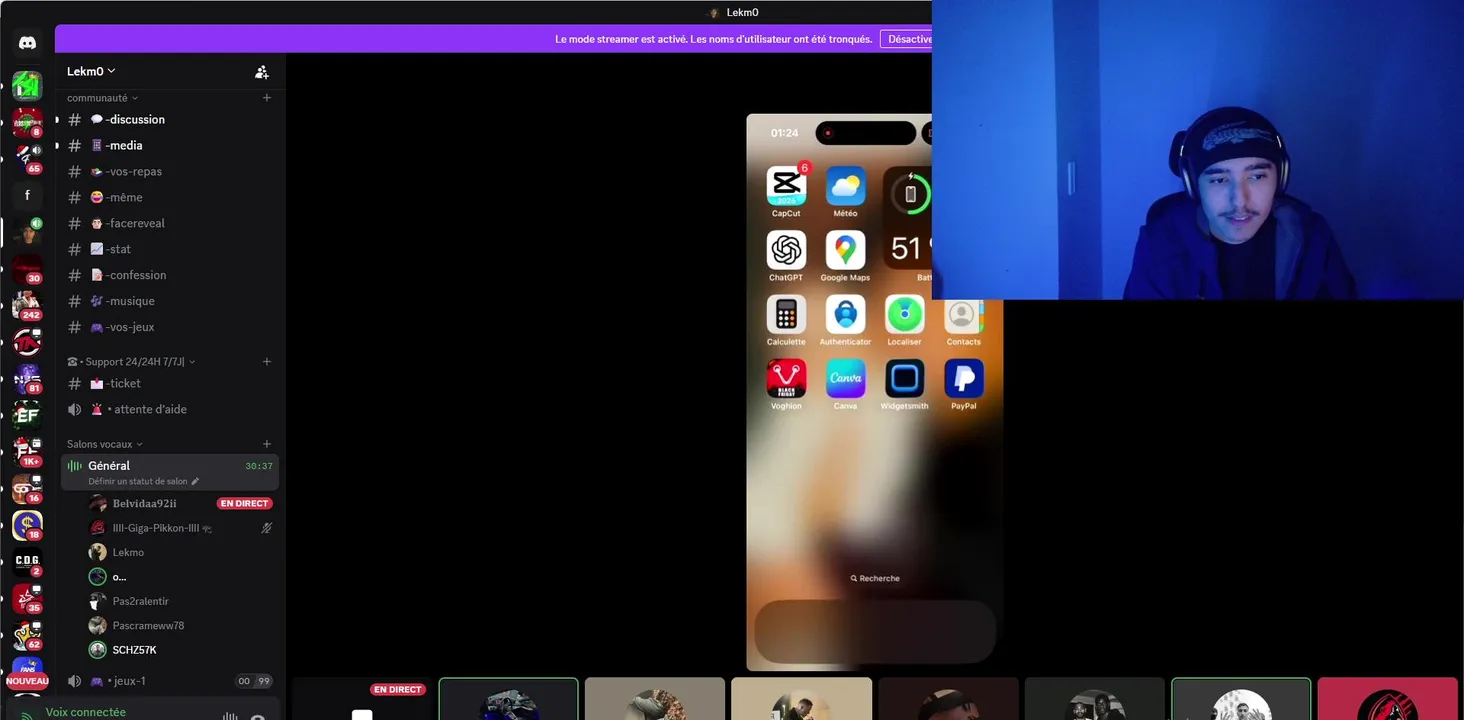Click the Voix connectée status text
Image resolution: width=1464 pixels, height=720 pixels.
86,712
